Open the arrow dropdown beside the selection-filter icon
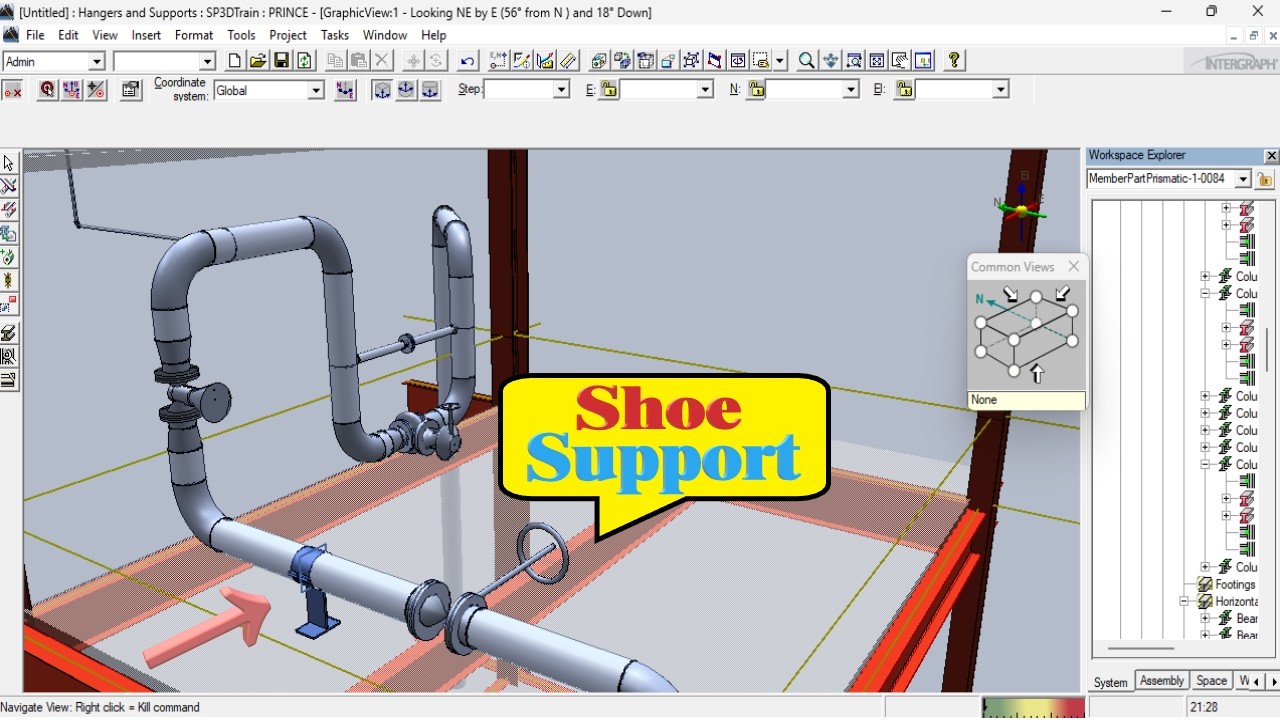 pos(779,61)
